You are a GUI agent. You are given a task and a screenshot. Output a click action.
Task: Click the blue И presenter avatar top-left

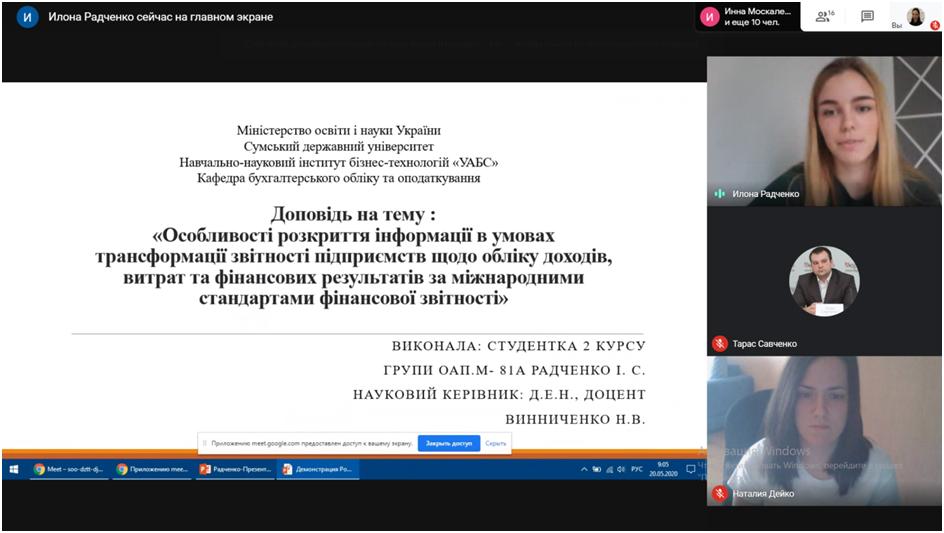click(x=27, y=17)
